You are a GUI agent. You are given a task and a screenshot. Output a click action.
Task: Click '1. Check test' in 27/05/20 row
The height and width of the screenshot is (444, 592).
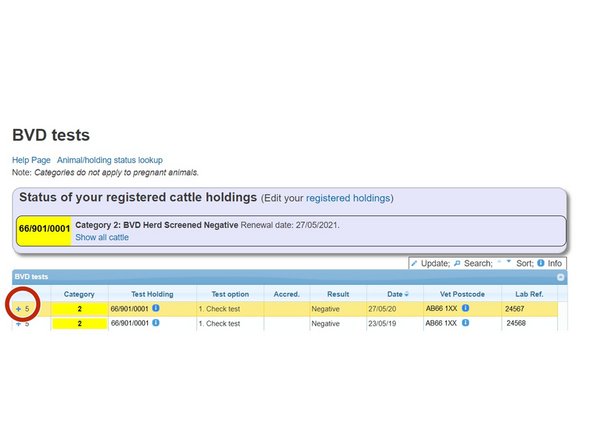coord(219,309)
